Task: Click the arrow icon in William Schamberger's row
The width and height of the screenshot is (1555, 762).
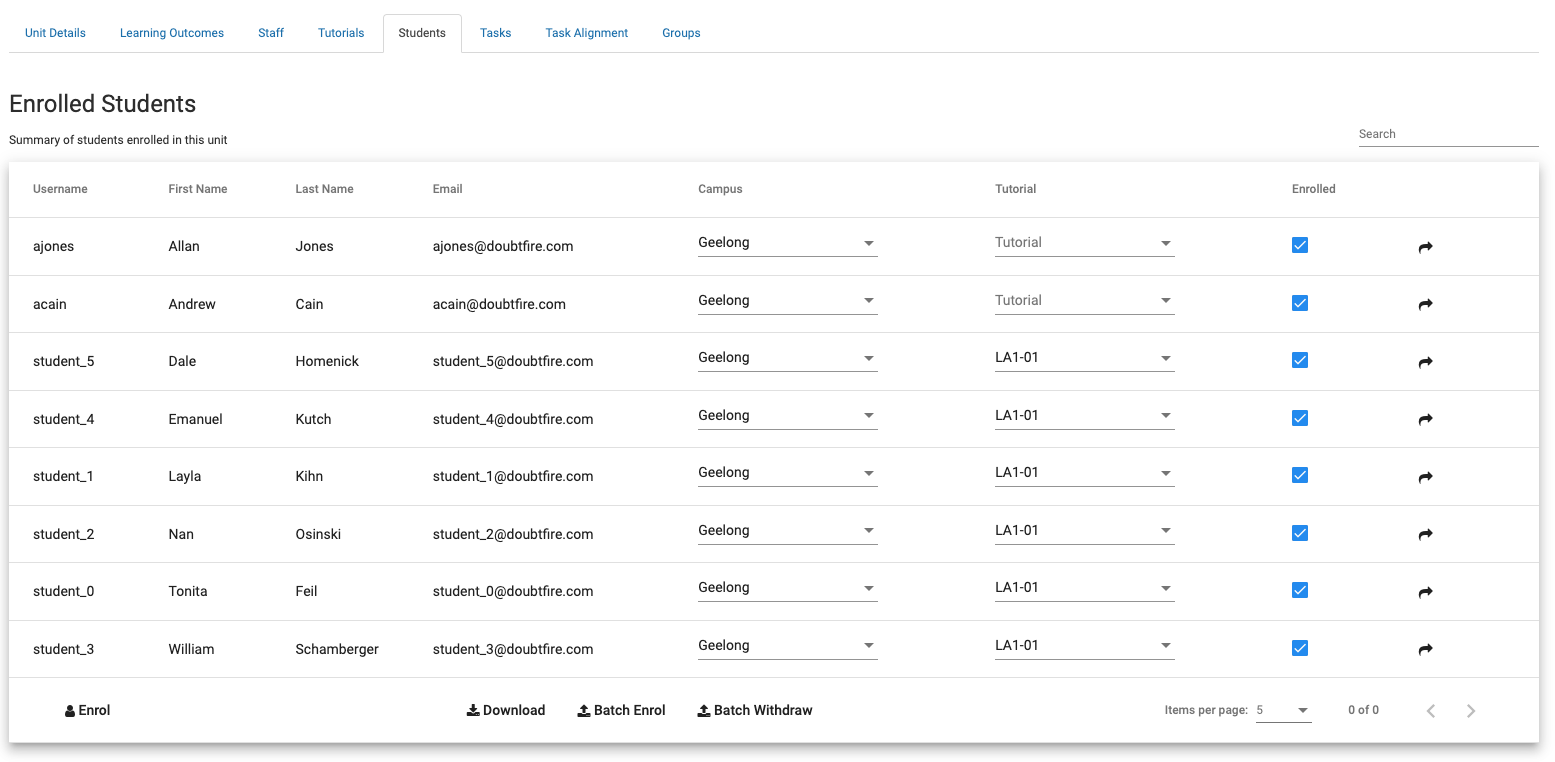Action: (x=1425, y=650)
